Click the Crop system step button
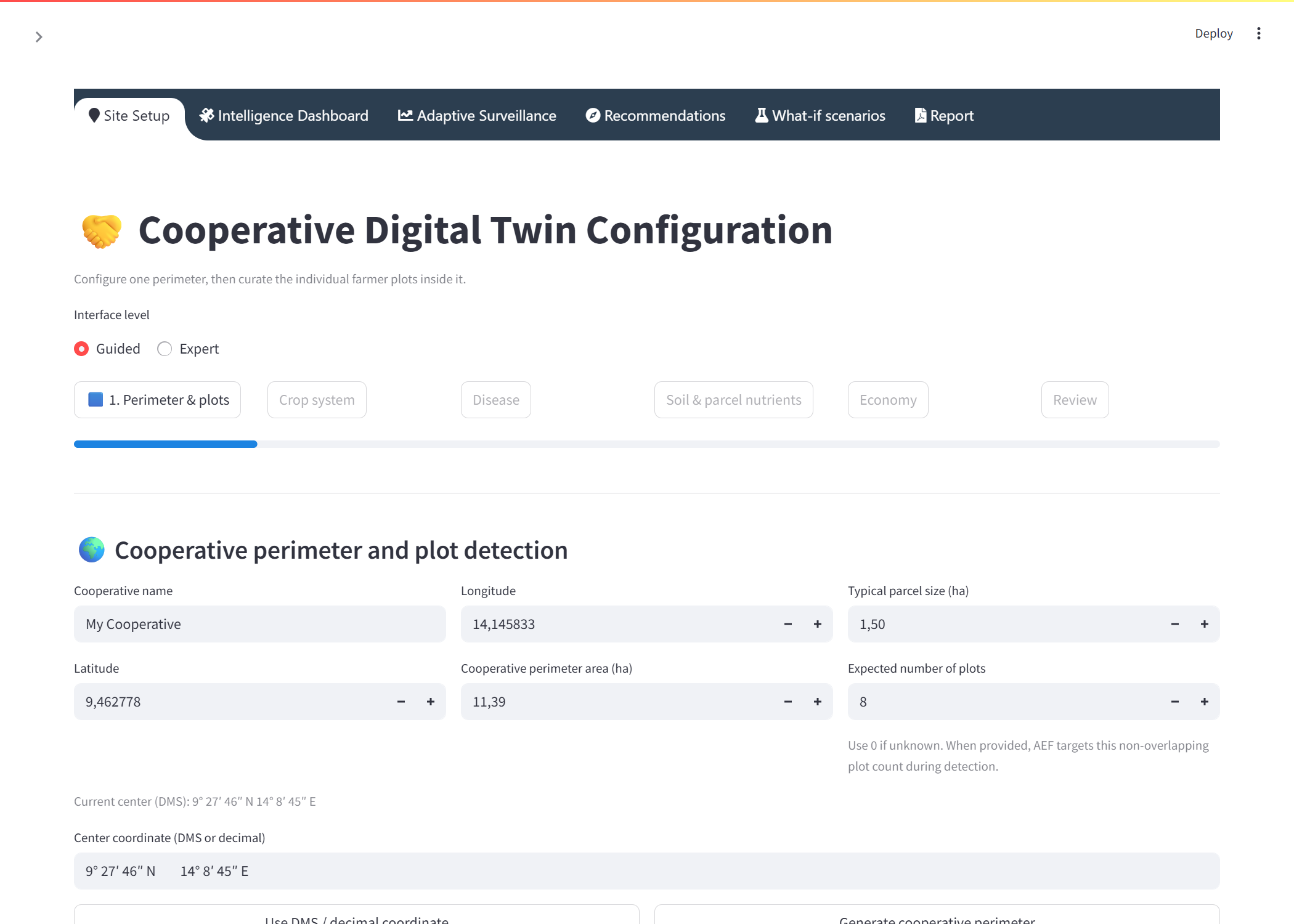1294x924 pixels. coord(317,400)
